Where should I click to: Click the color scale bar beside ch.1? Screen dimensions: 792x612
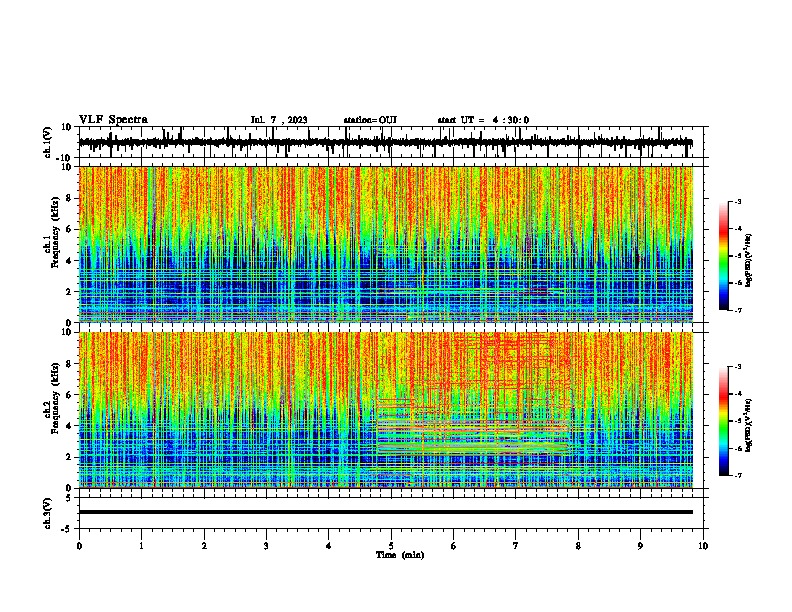pos(723,256)
